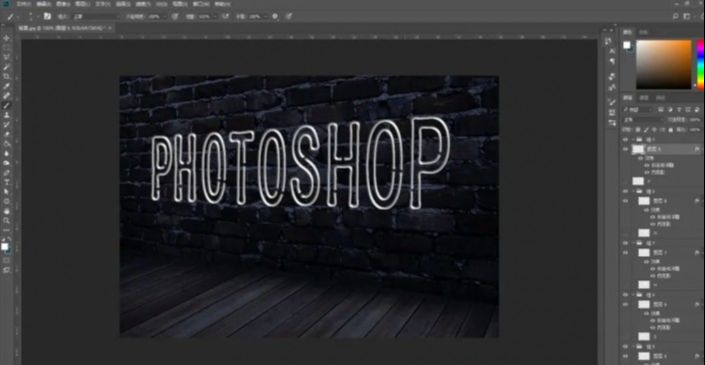Toggle lock all padlock icon
The image size is (705, 365).
coord(670,129)
